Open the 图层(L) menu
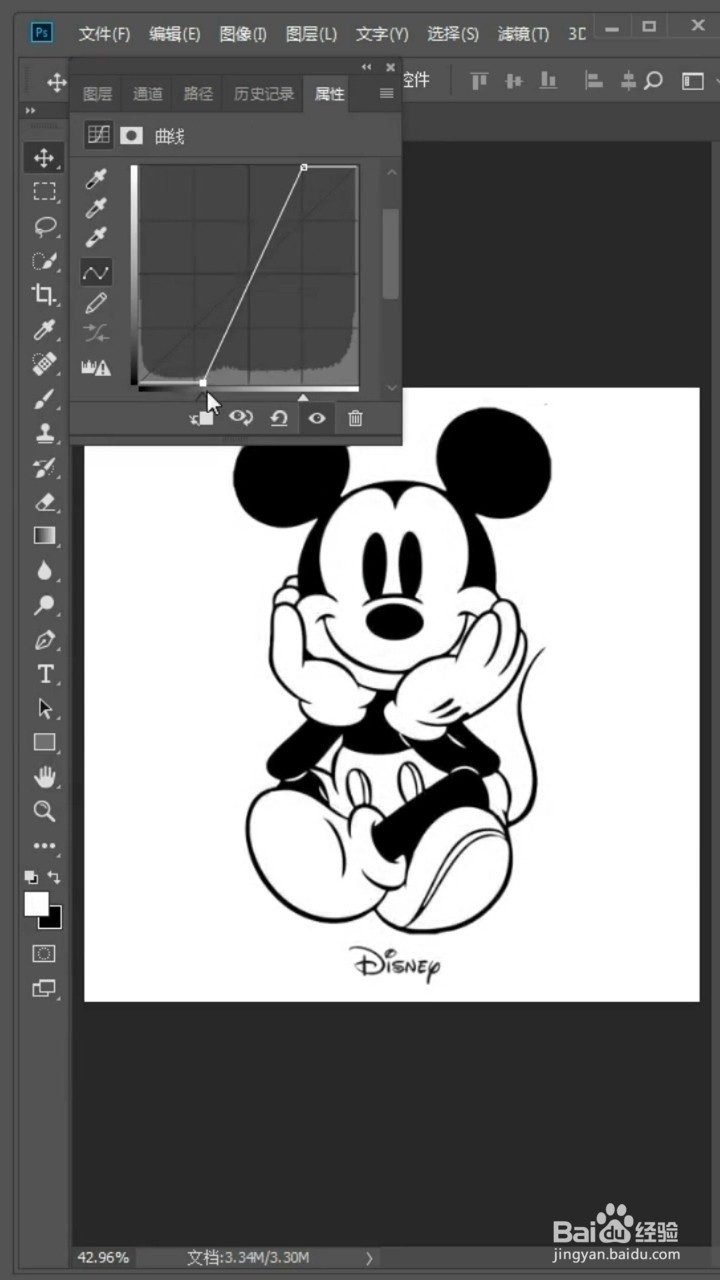Viewport: 720px width, 1280px height. (x=311, y=34)
